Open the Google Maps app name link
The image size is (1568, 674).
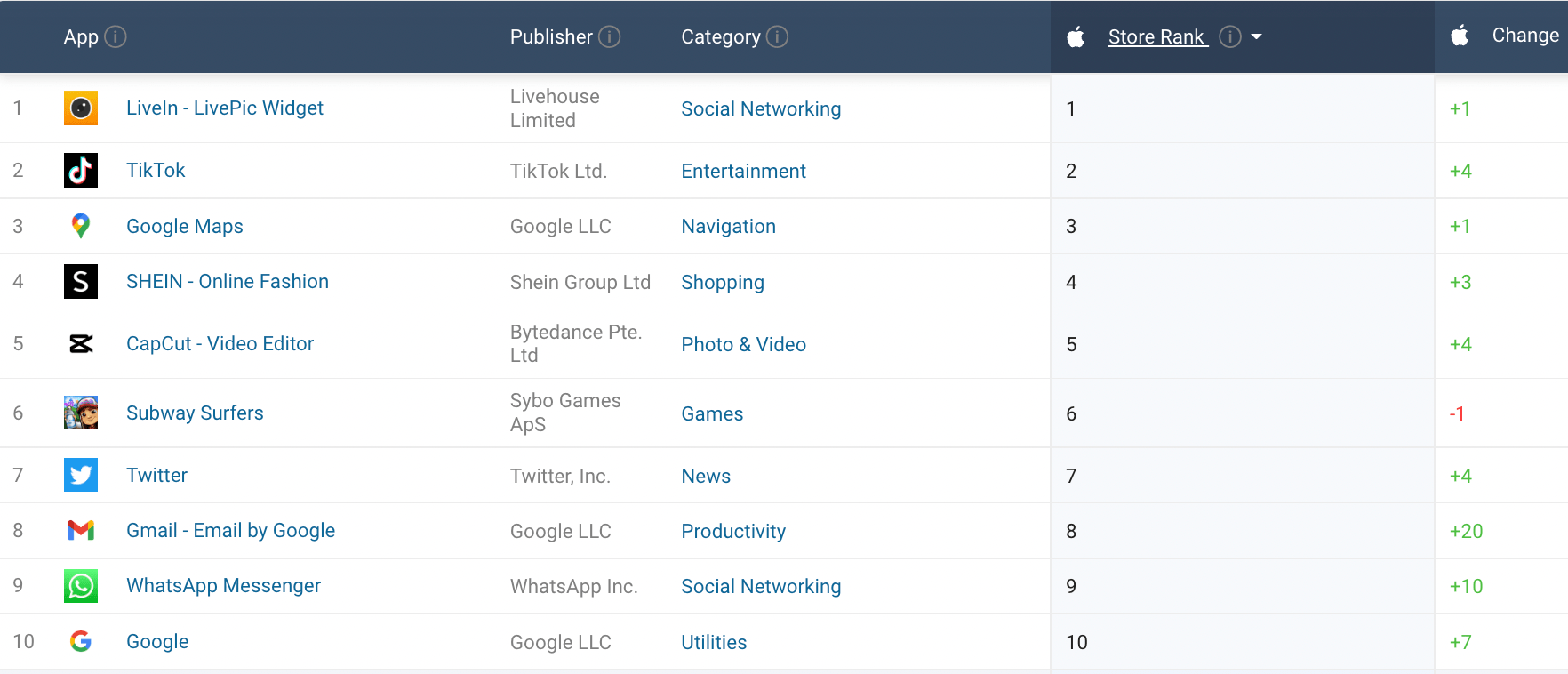pos(184,226)
